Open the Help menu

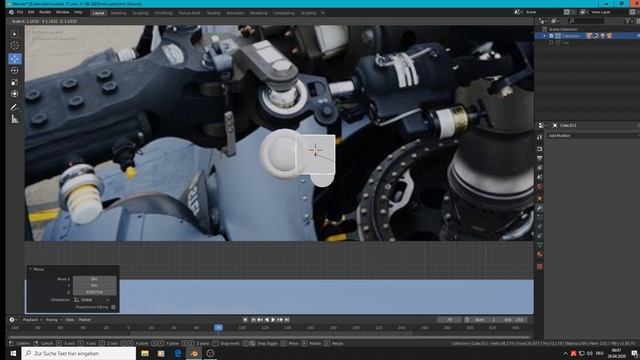pos(78,13)
